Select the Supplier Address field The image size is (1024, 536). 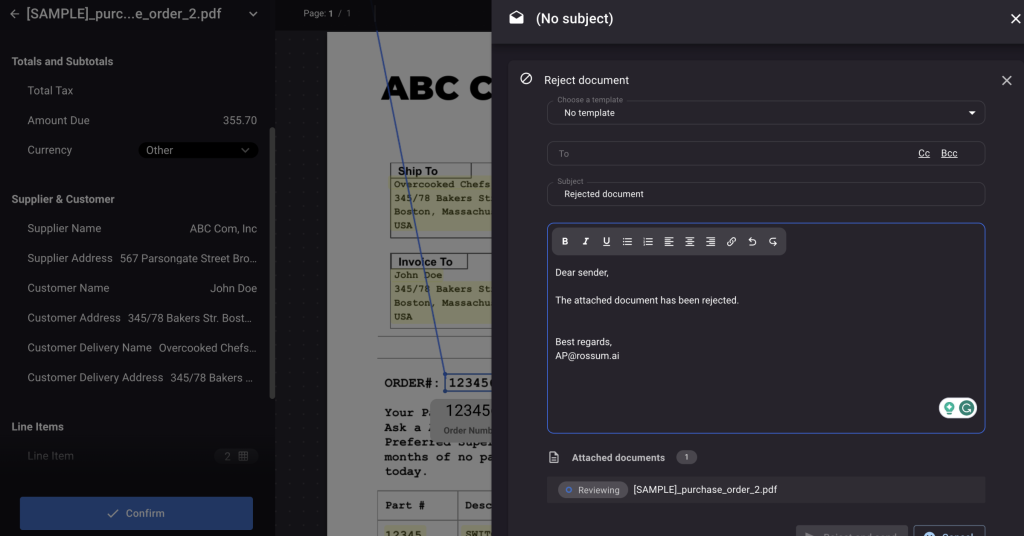tap(142, 259)
